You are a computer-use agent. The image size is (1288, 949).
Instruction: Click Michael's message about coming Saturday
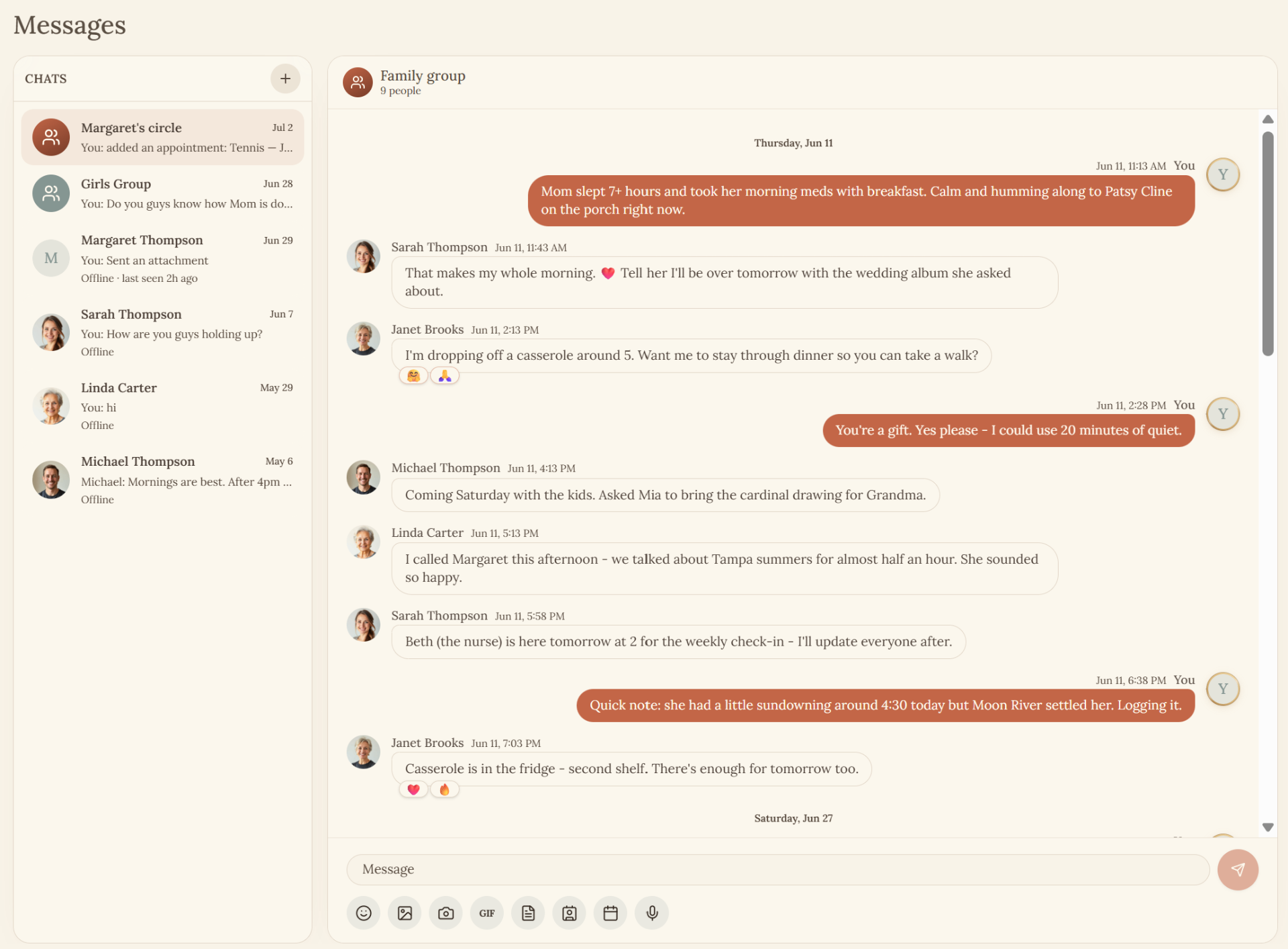coord(665,495)
